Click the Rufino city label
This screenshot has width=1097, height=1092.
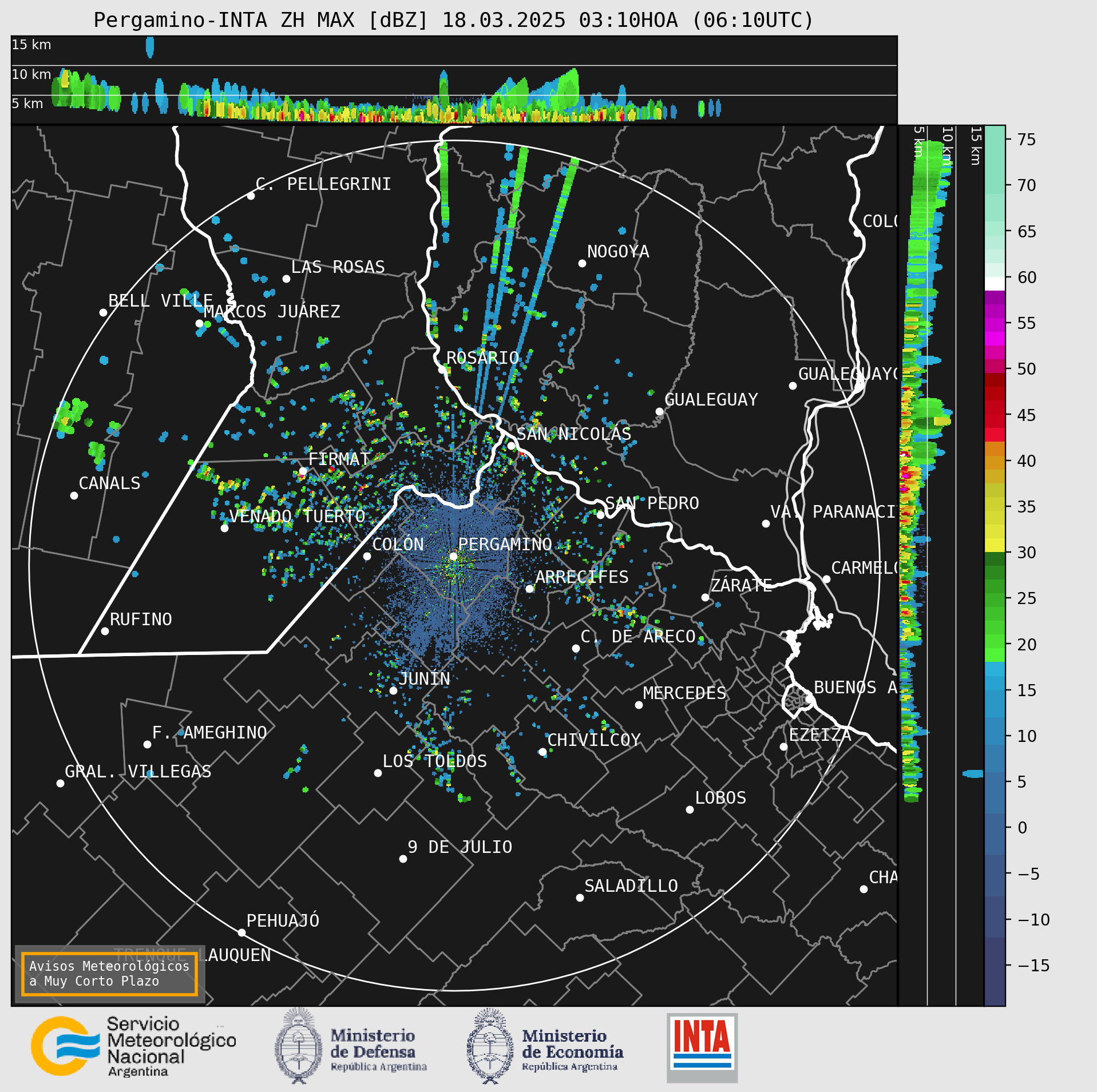click(x=141, y=620)
